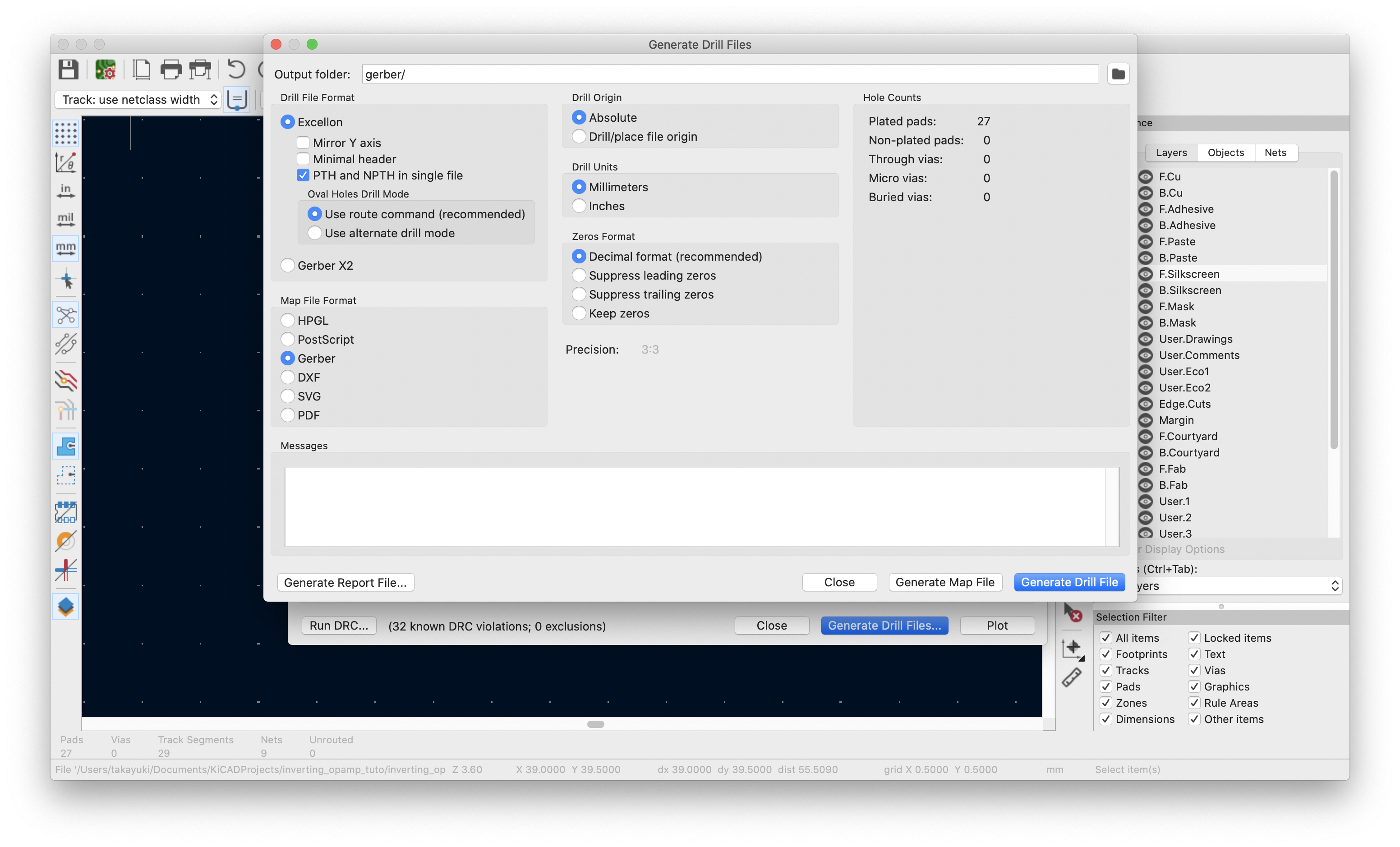The width and height of the screenshot is (1400, 847).
Task: Click the Plot icon next to Print
Action: 200,69
